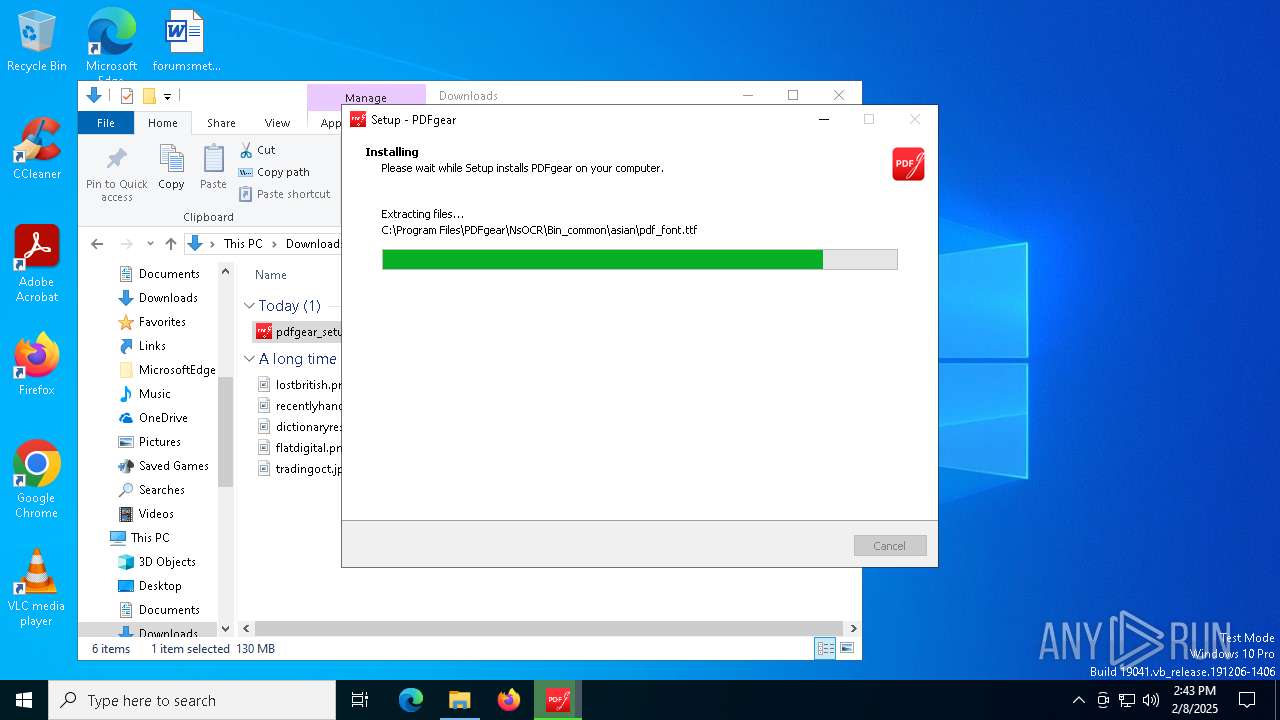Open notification center on taskbar
The height and width of the screenshot is (720, 1280).
(1247, 700)
